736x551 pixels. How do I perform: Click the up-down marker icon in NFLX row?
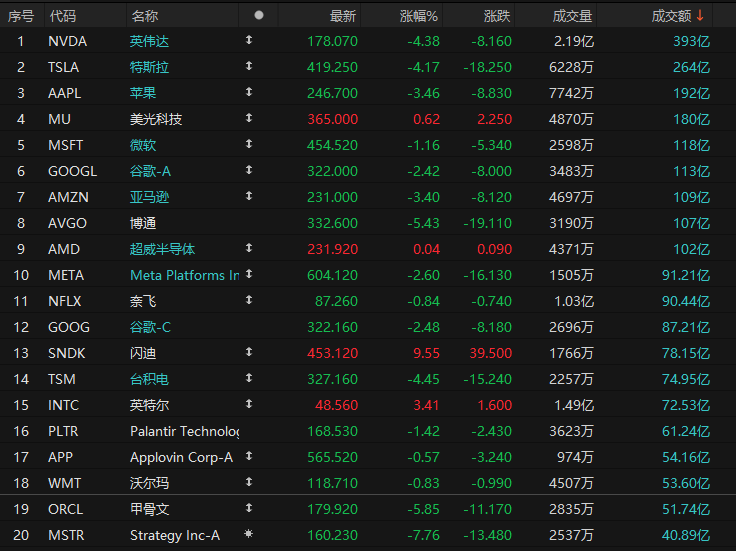[249, 300]
